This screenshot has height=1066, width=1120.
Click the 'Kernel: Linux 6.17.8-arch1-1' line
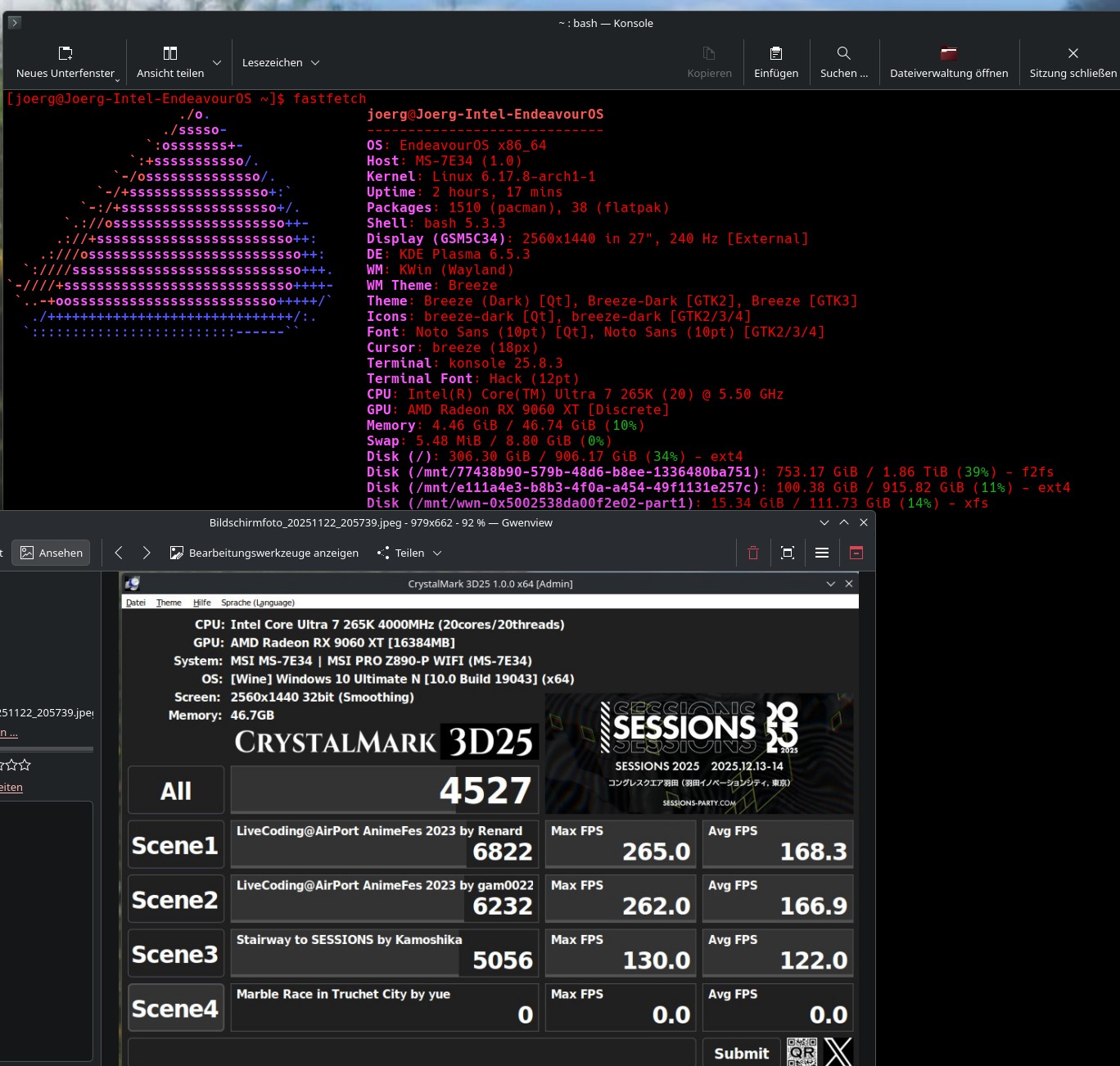[x=481, y=177]
